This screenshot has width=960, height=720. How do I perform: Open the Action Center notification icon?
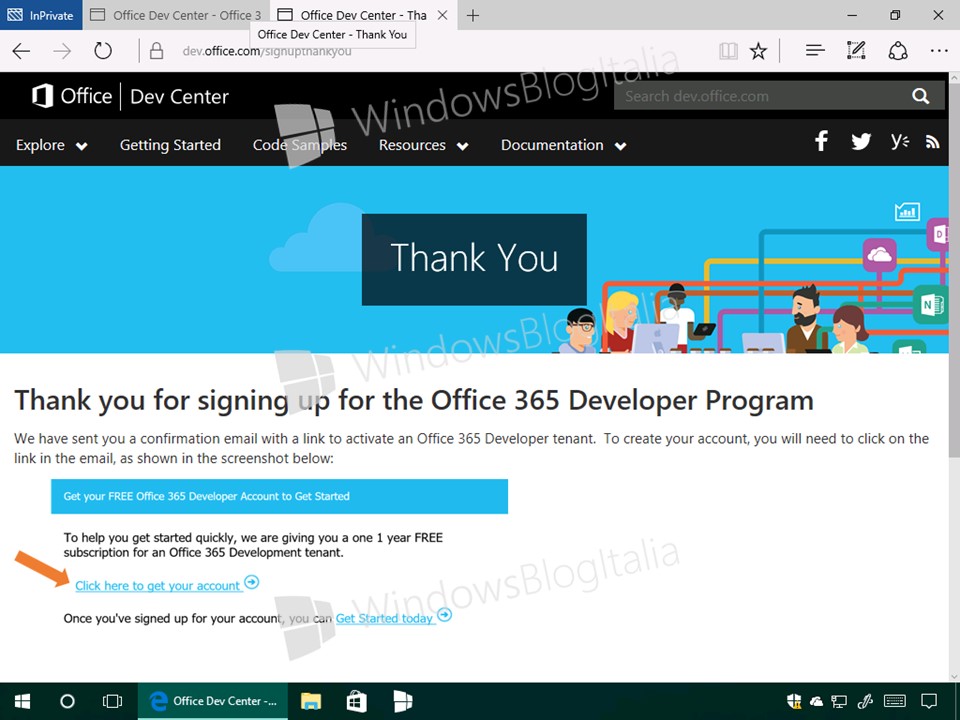(929, 701)
